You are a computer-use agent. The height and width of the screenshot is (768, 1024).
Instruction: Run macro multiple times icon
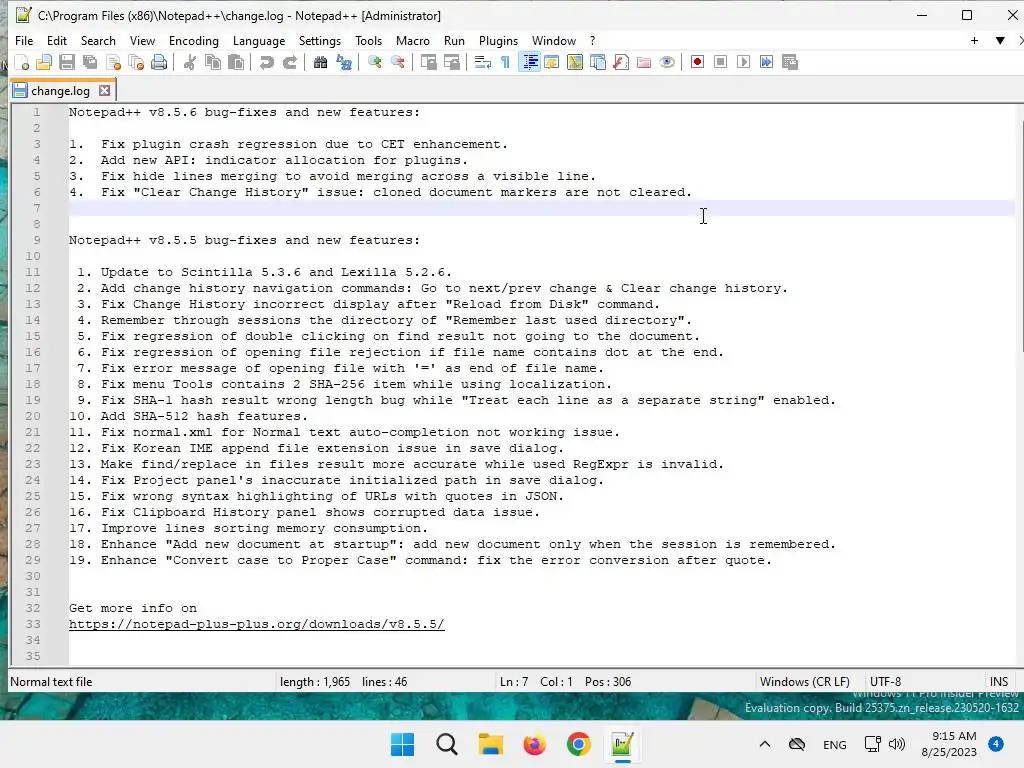pos(767,62)
